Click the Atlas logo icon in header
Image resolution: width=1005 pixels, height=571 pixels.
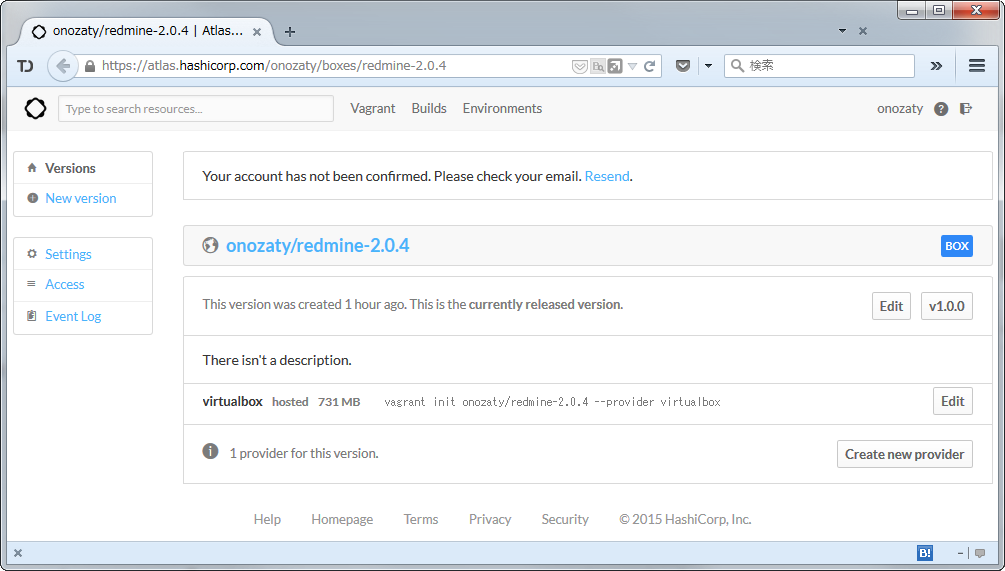pyautogui.click(x=35, y=108)
